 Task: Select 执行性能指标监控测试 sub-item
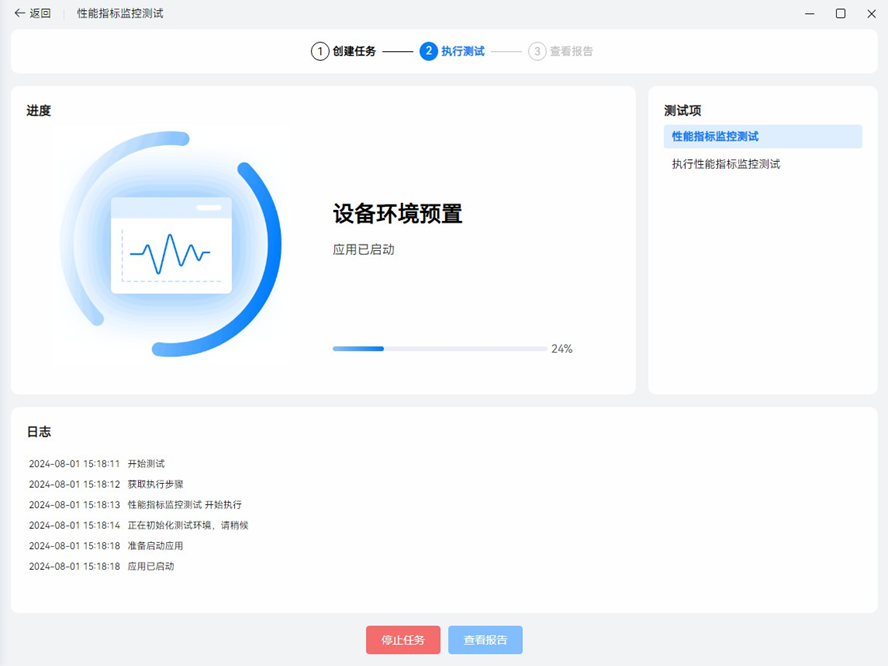pos(726,164)
